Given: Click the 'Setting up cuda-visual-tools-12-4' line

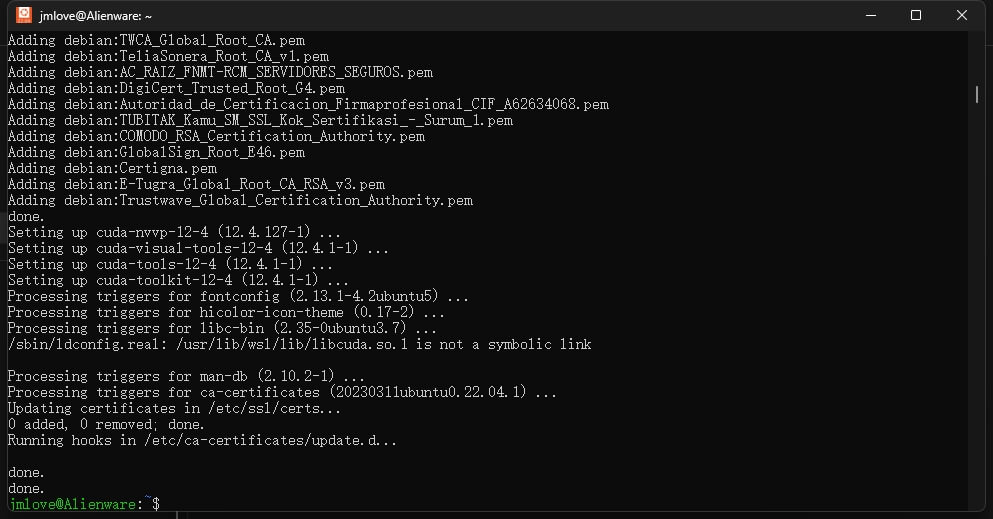Looking at the screenshot, I should tap(198, 248).
